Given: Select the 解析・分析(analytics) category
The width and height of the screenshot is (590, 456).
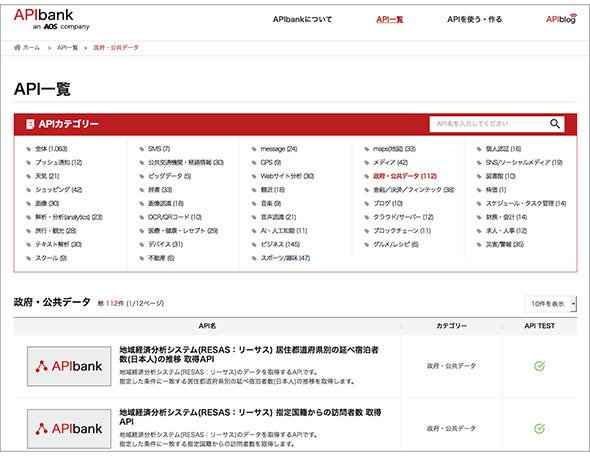Looking at the screenshot, I should click(x=69, y=217).
